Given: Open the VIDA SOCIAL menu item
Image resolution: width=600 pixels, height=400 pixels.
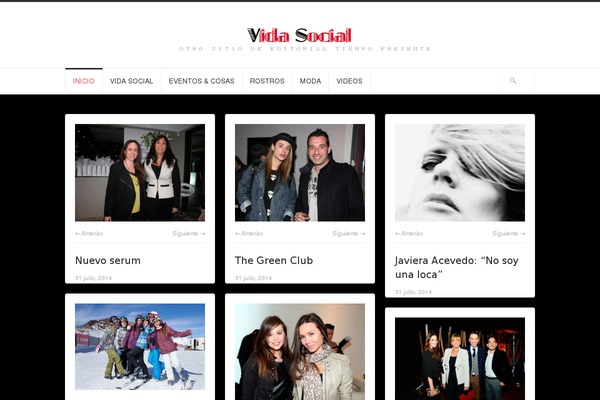Looking at the screenshot, I should point(131,81).
